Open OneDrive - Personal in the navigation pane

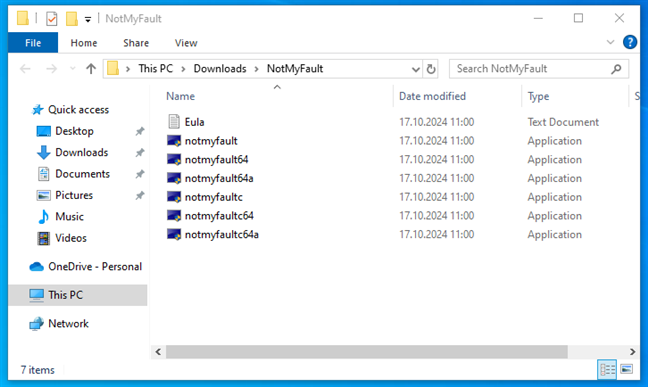coord(95,267)
